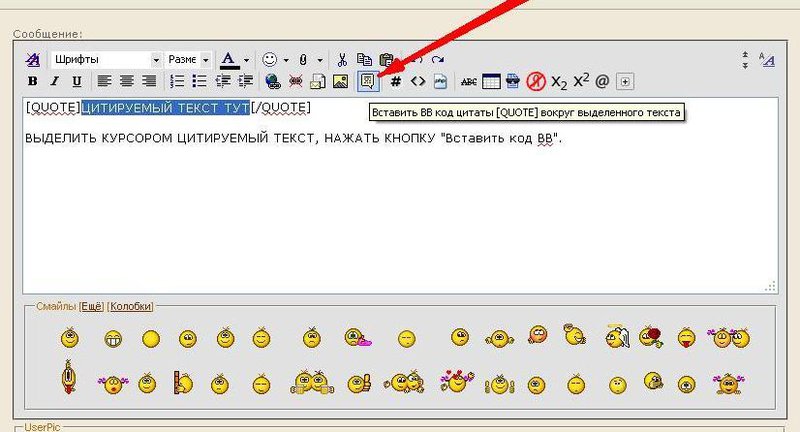Click the subscript X2 icon

[x=559, y=81]
